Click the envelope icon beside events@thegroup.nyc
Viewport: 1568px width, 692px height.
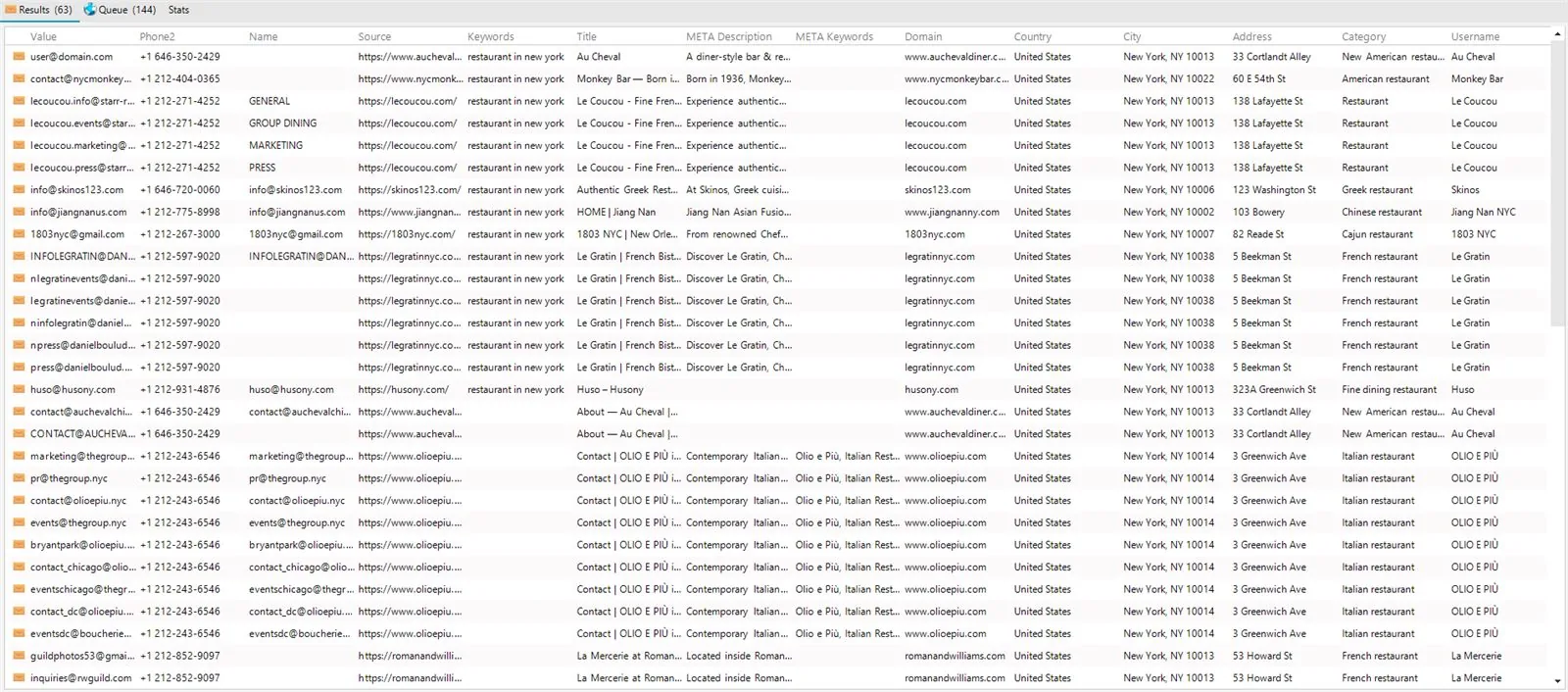tap(19, 522)
